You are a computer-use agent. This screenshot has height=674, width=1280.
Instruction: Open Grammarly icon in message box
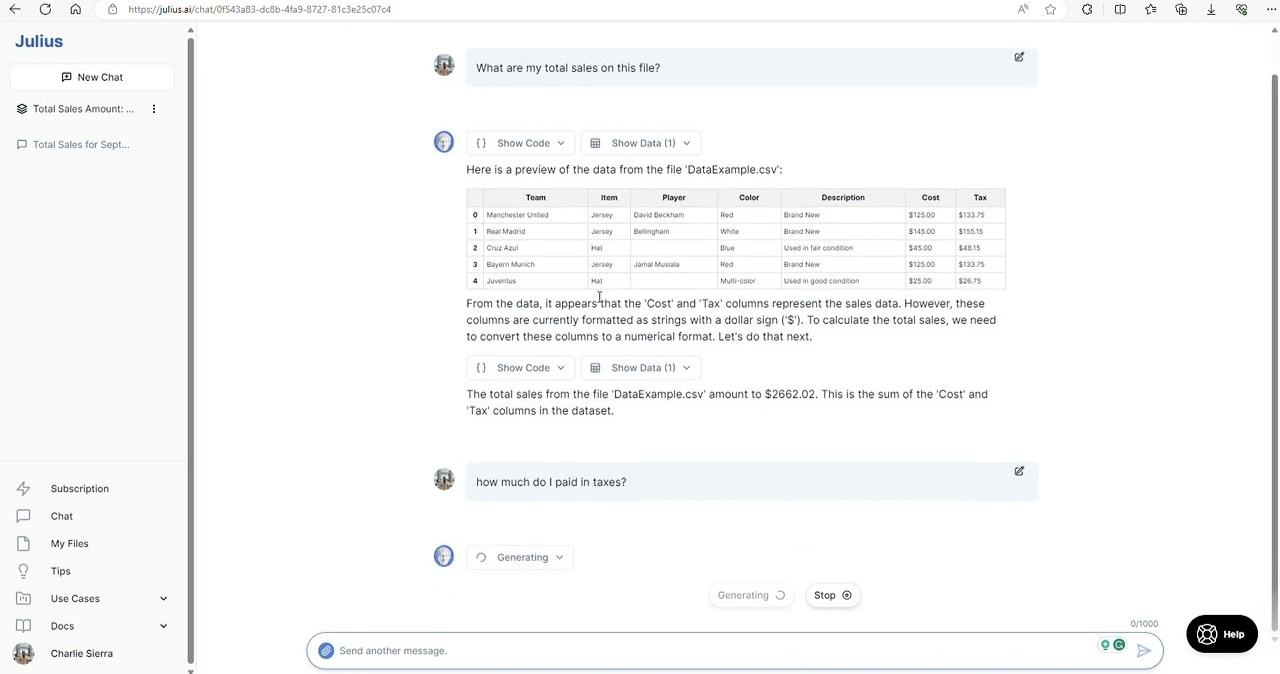pyautogui.click(x=1119, y=645)
